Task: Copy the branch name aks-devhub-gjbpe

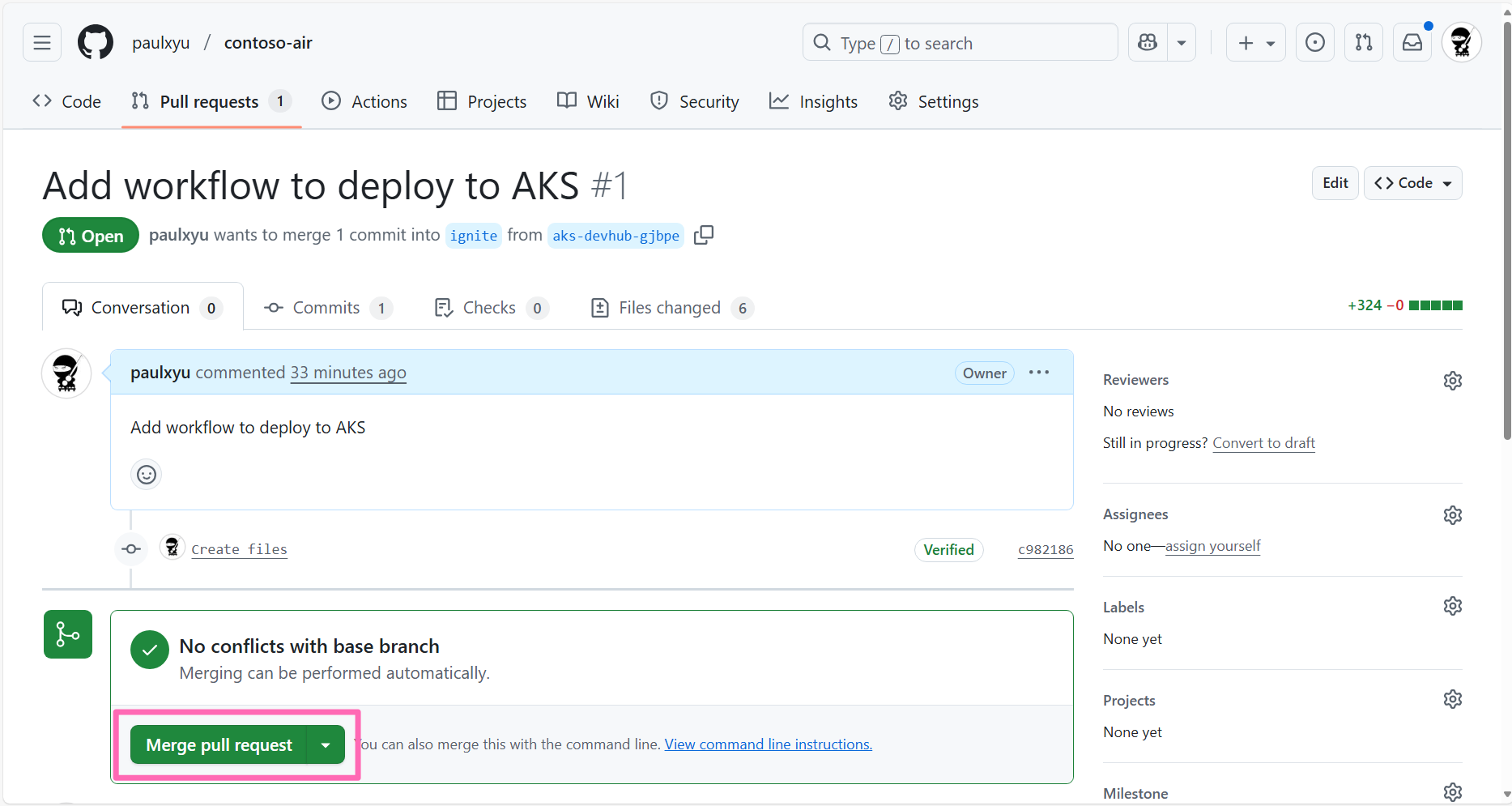Action: [704, 235]
